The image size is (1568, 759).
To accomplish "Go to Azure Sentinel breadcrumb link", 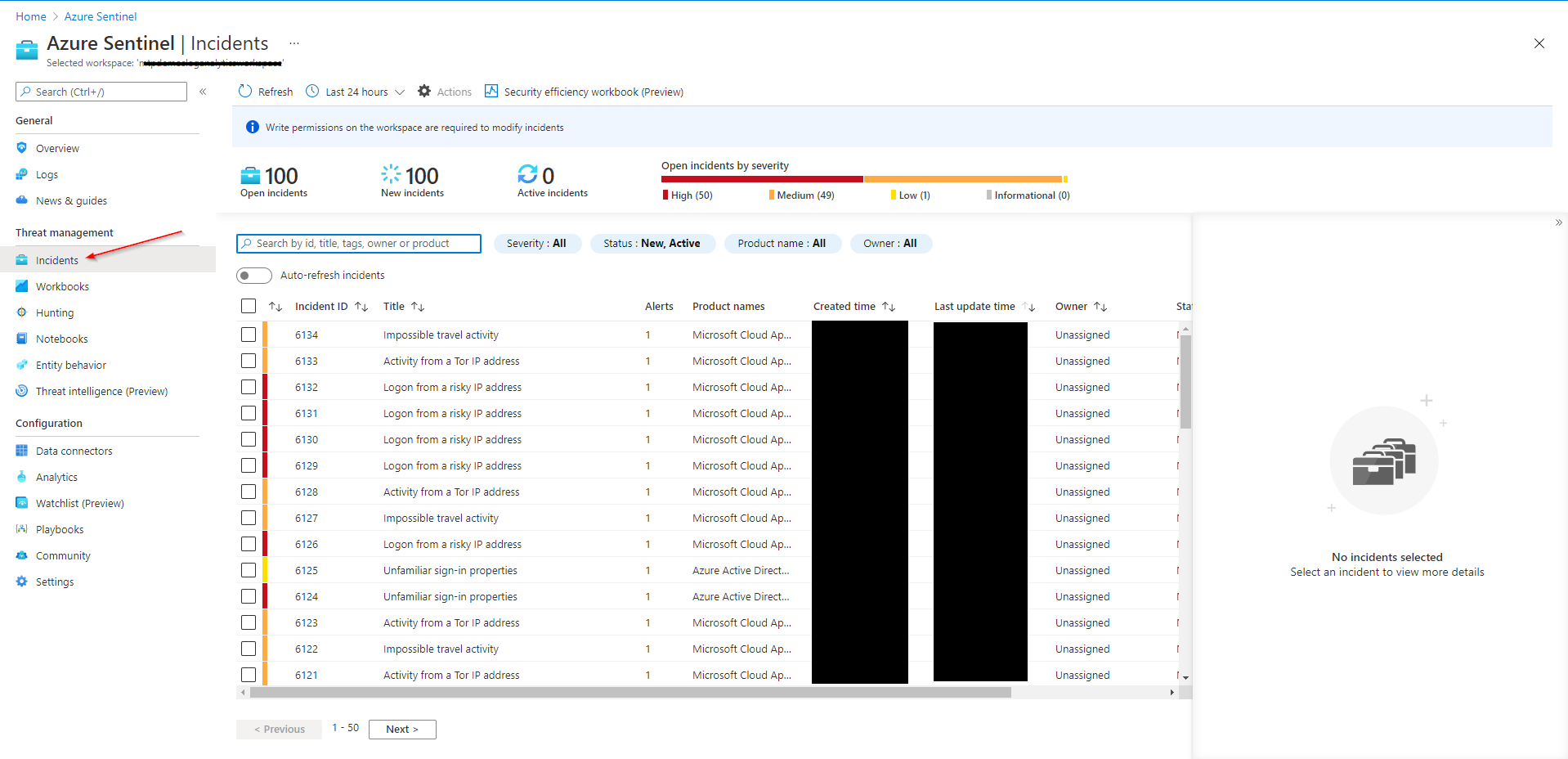I will point(101,16).
